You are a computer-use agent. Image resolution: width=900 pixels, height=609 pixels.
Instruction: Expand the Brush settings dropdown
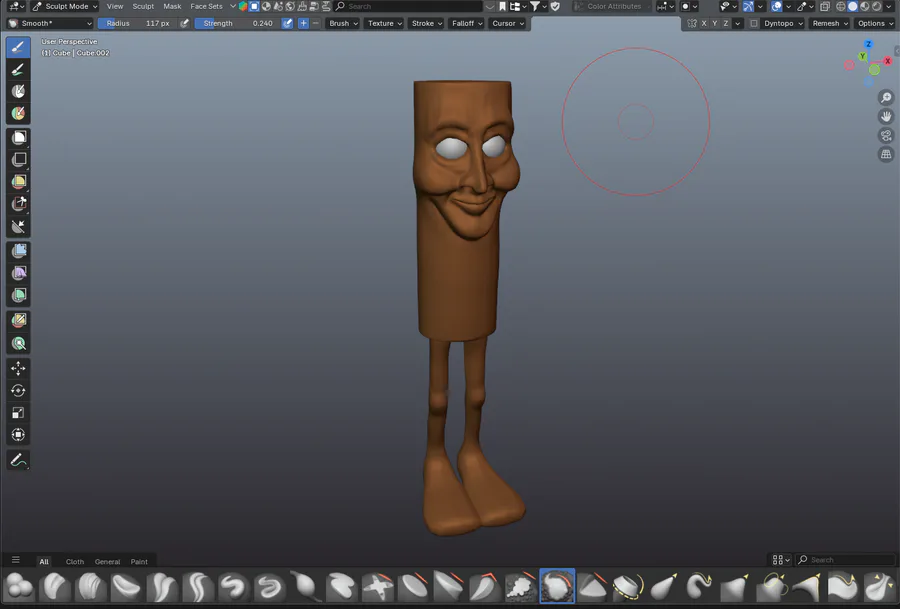(x=343, y=24)
